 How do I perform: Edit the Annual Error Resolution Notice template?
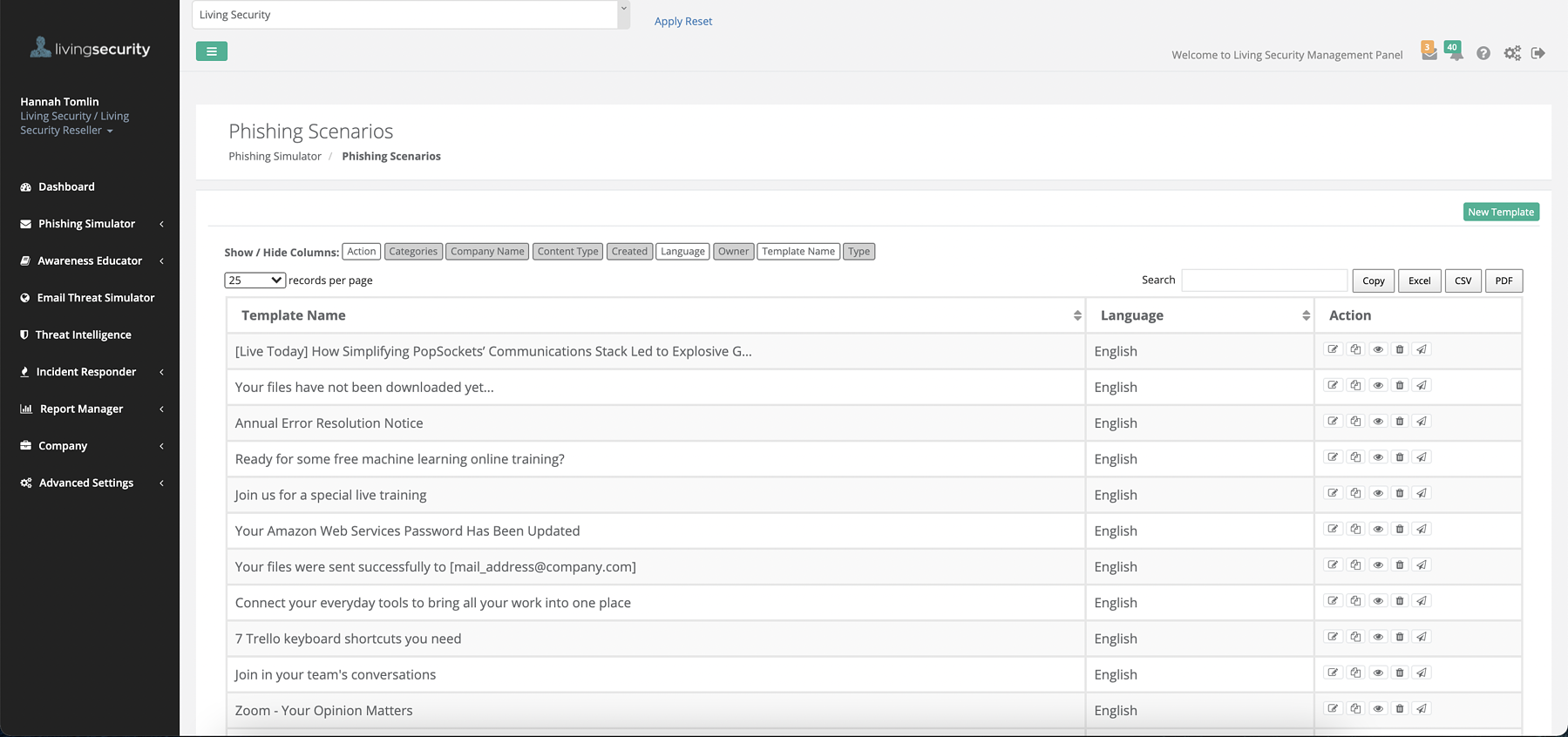(1333, 421)
